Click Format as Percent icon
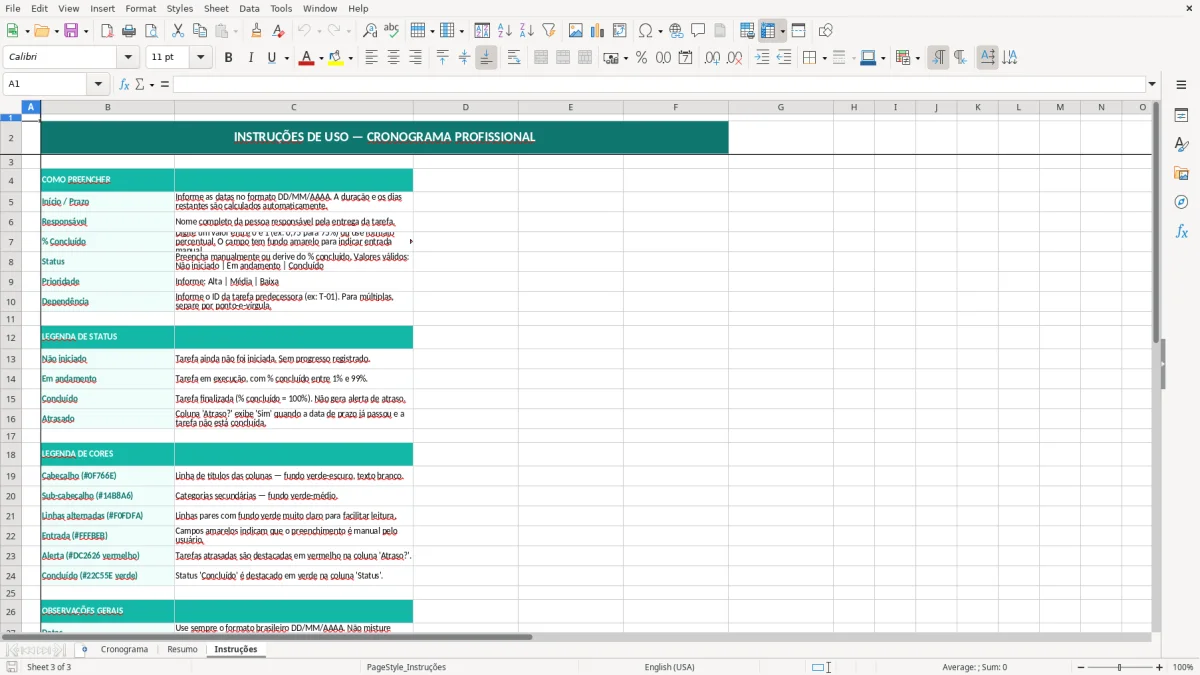Viewport: 1200px width, 675px height. (x=641, y=58)
